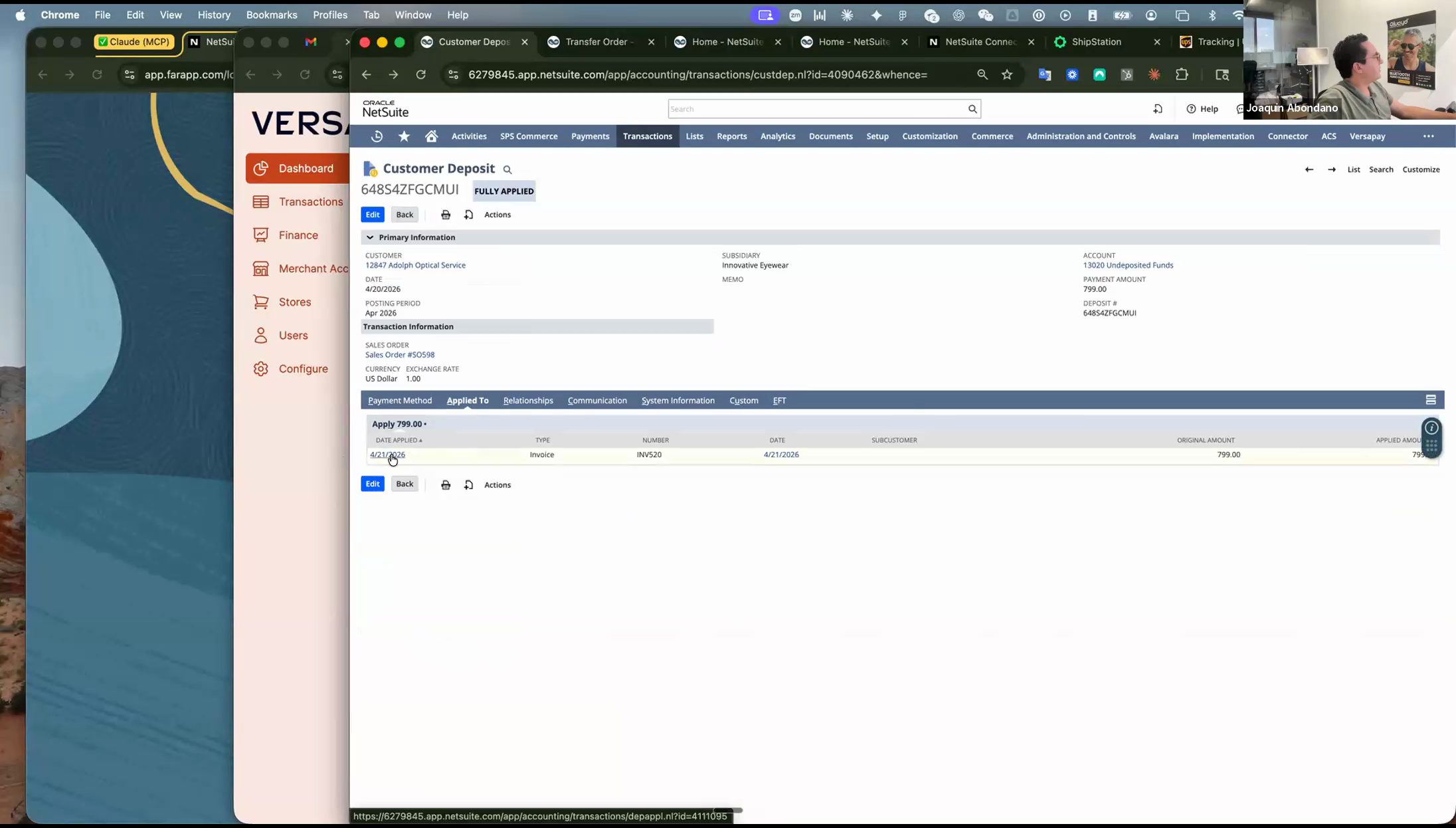Image resolution: width=1456 pixels, height=828 pixels.
Task: Click Customize link at top right
Action: 1421,169
